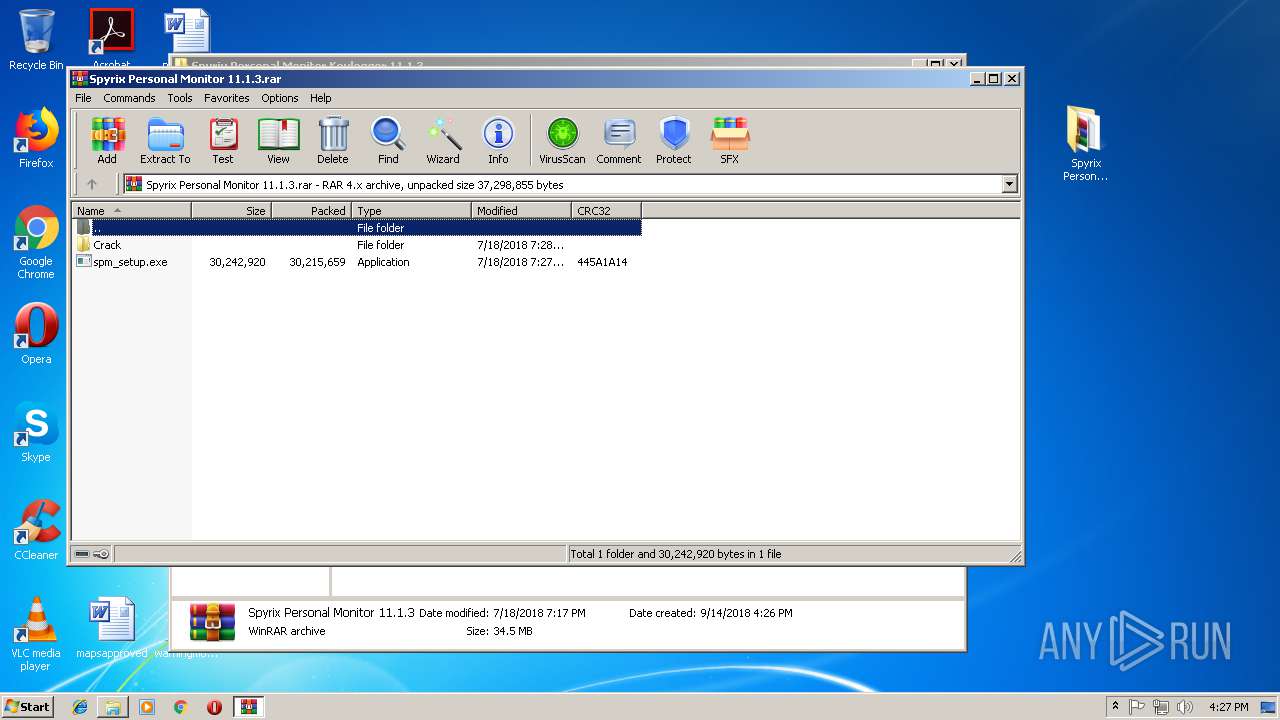
Task: Click the network tray icon
Action: pos(1161,707)
